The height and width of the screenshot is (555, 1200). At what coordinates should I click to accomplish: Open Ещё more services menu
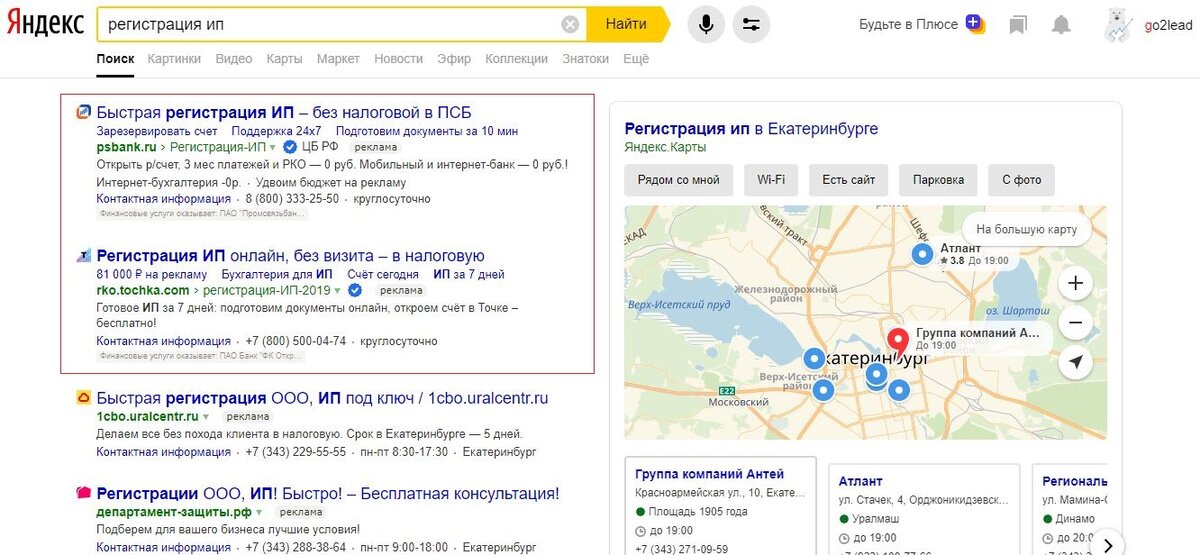click(x=636, y=59)
